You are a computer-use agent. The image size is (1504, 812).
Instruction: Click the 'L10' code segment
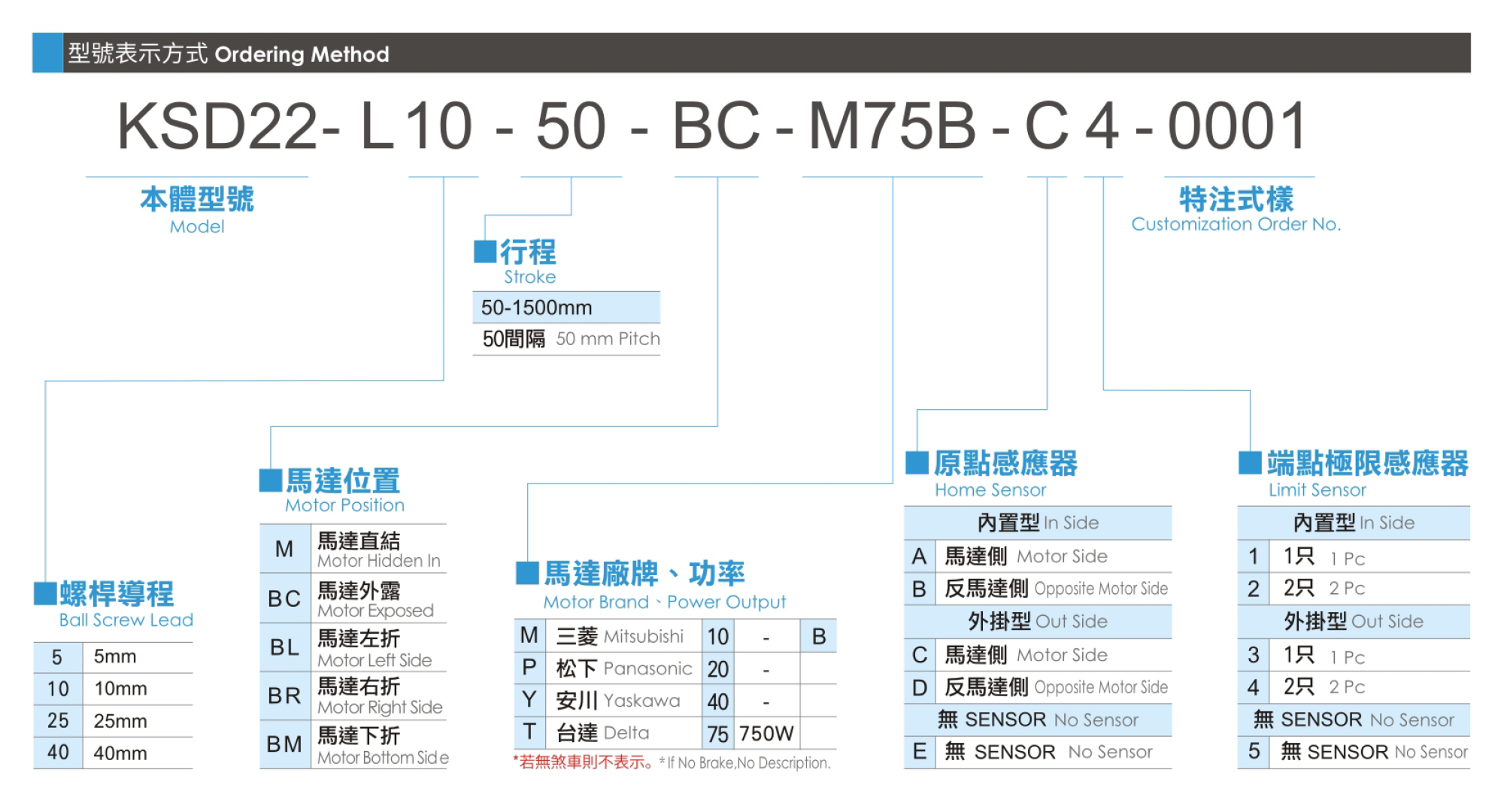pyautogui.click(x=416, y=126)
